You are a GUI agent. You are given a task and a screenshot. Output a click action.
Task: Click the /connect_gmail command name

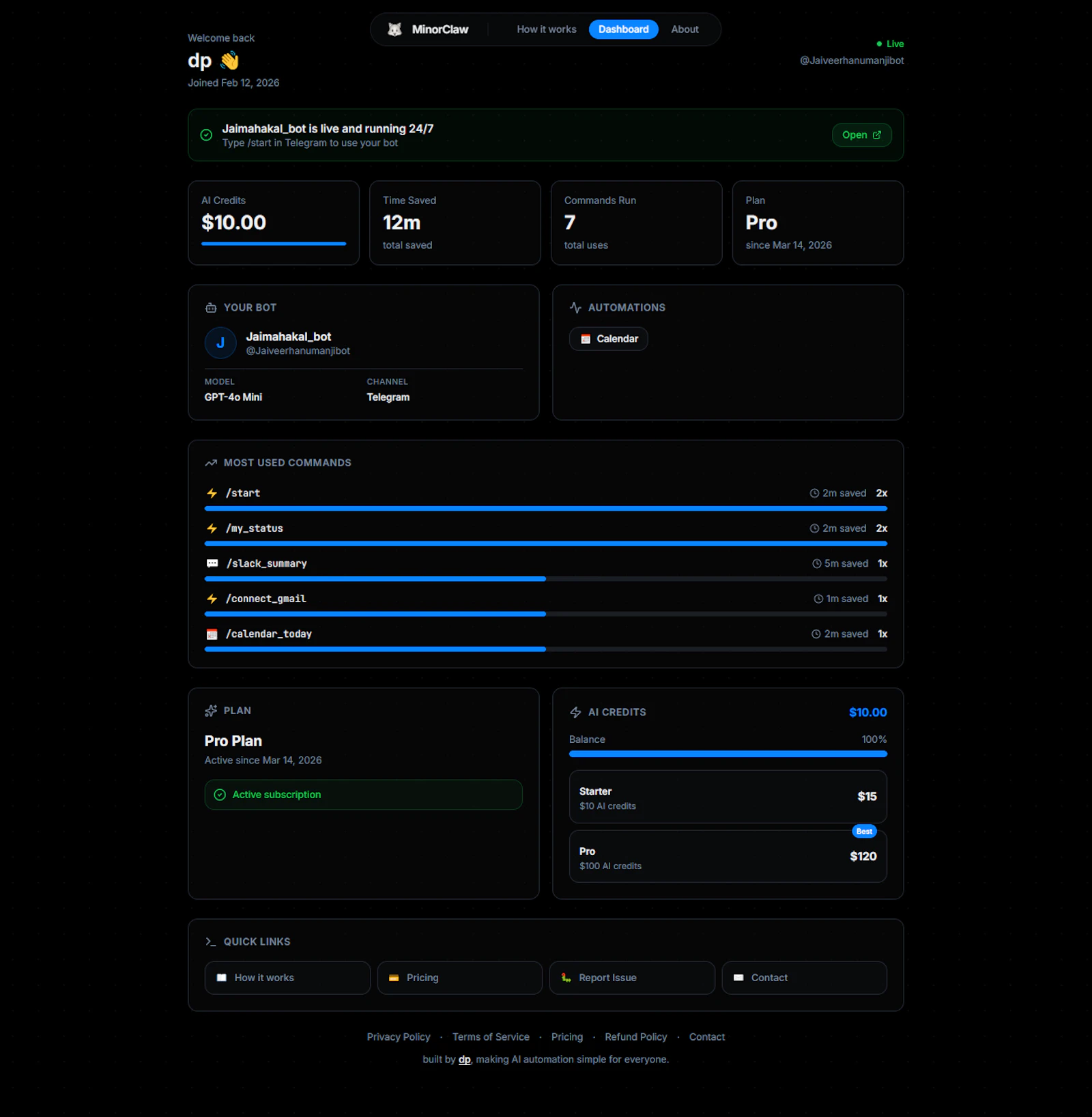point(266,599)
